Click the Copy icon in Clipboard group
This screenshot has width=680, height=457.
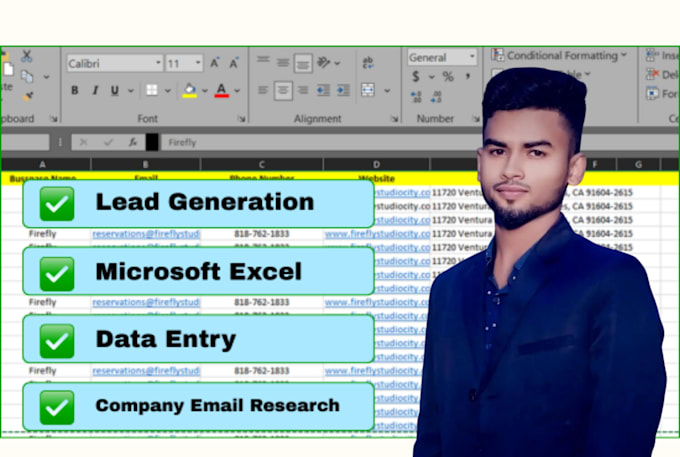coord(27,77)
